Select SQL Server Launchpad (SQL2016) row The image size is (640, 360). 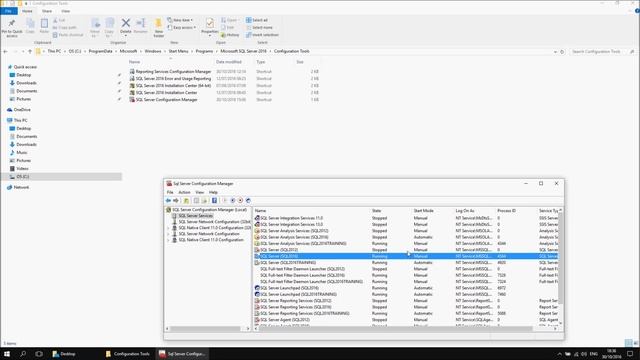(406, 288)
